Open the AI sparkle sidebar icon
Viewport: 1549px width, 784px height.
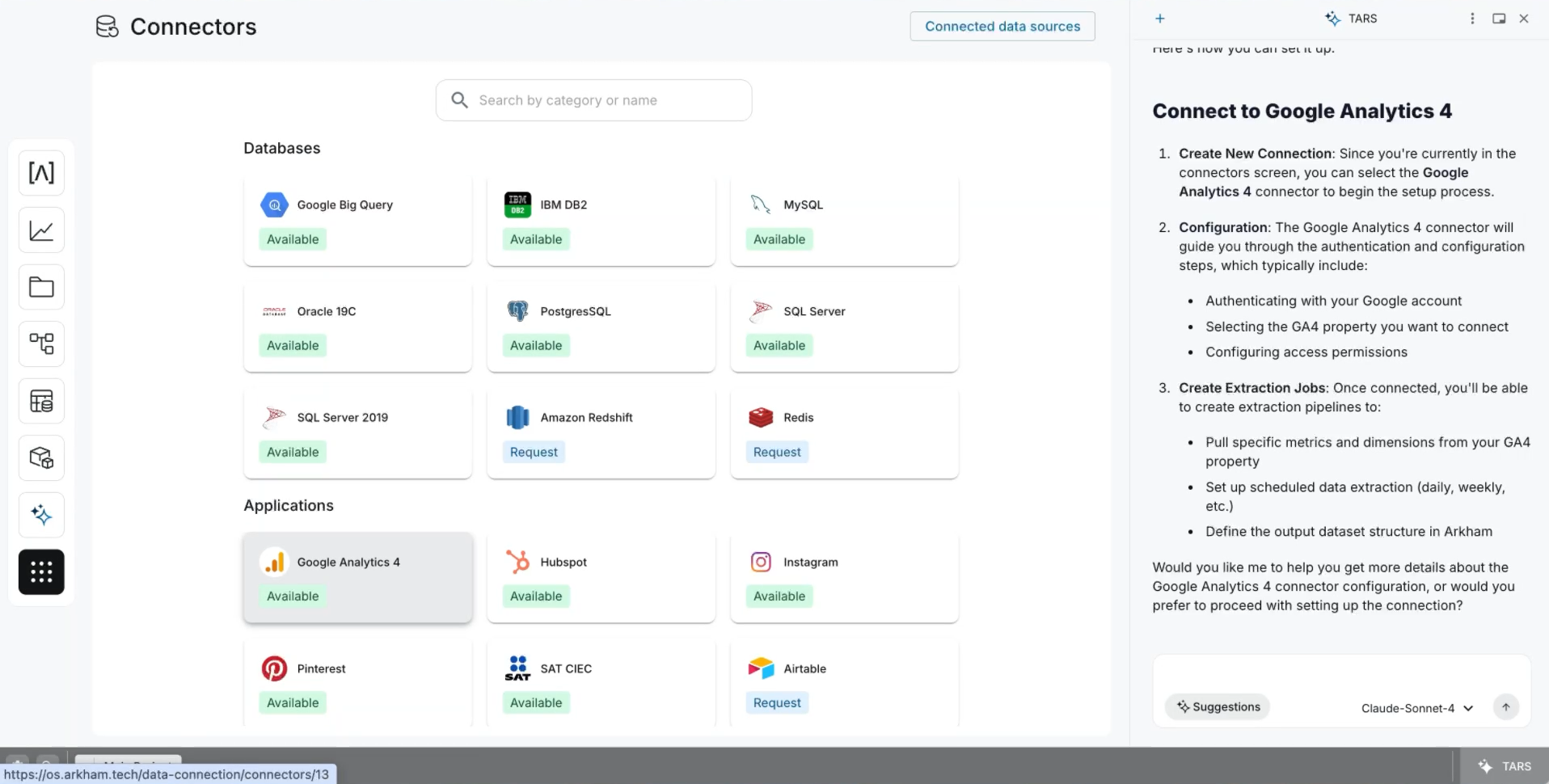tap(41, 515)
